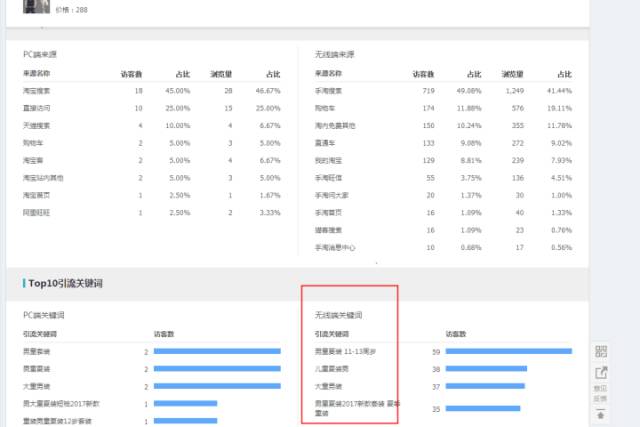
Task: Select the Top10引流关键词 section heading
Action: point(65,283)
